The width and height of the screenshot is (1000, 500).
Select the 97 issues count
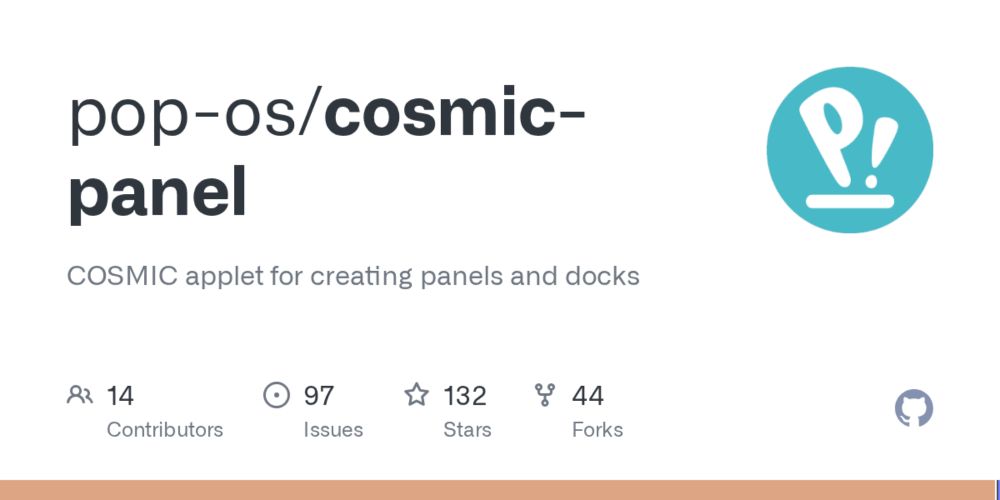318,396
